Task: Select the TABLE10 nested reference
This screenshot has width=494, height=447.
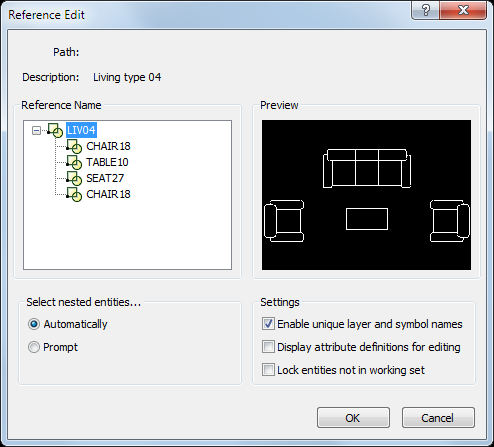Action: coord(107,162)
